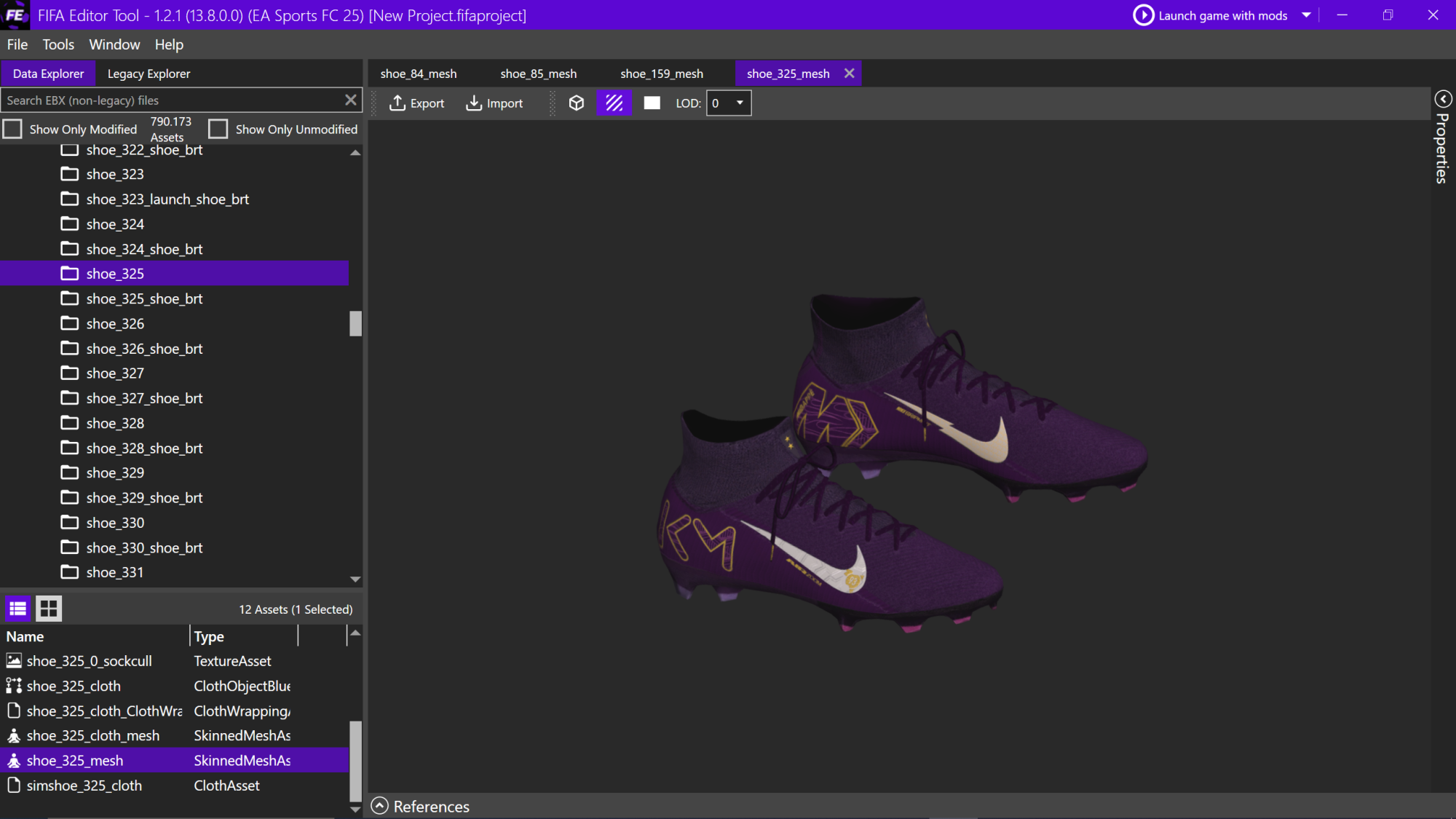Open the launch options dropdown arrow
Viewport: 1456px width, 819px height.
pyautogui.click(x=1307, y=15)
